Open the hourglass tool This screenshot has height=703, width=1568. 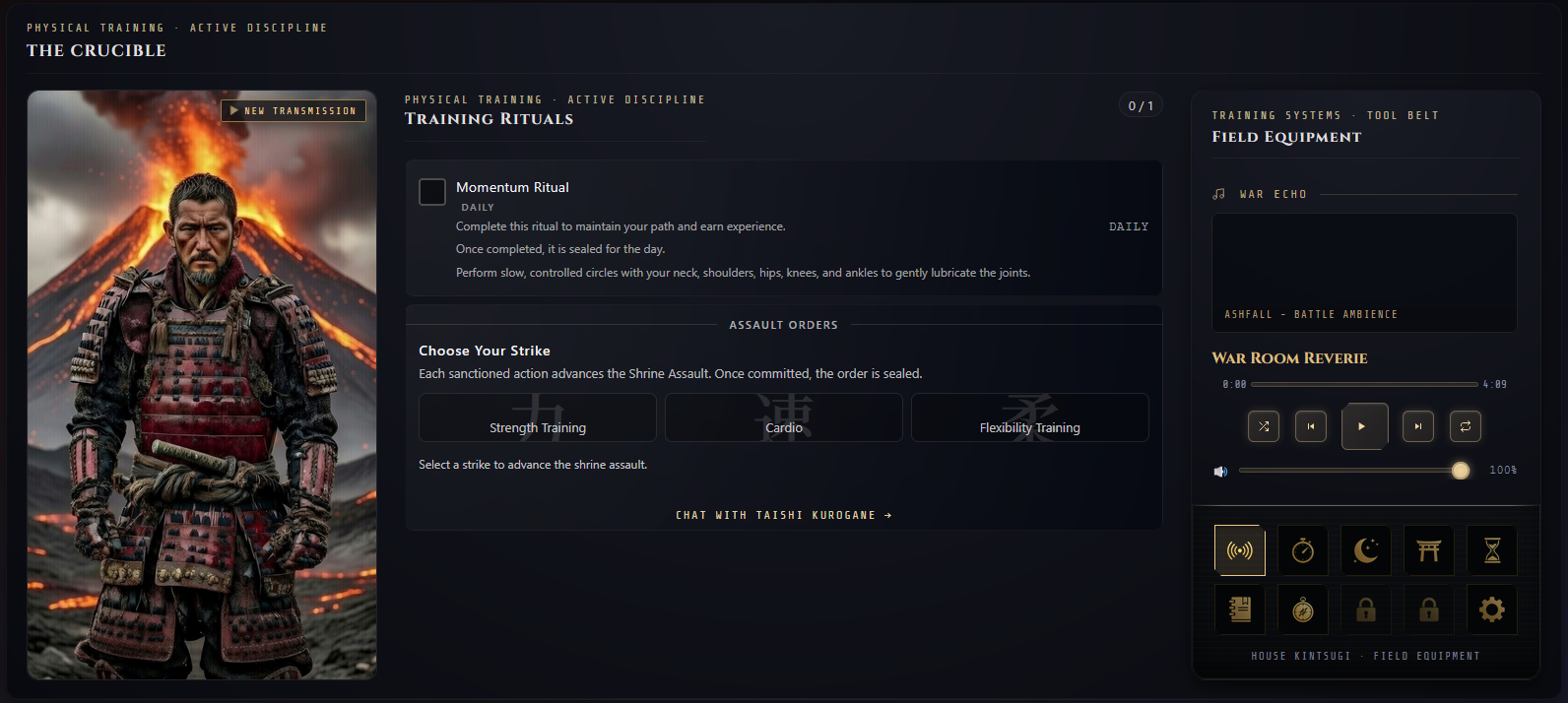(1491, 550)
